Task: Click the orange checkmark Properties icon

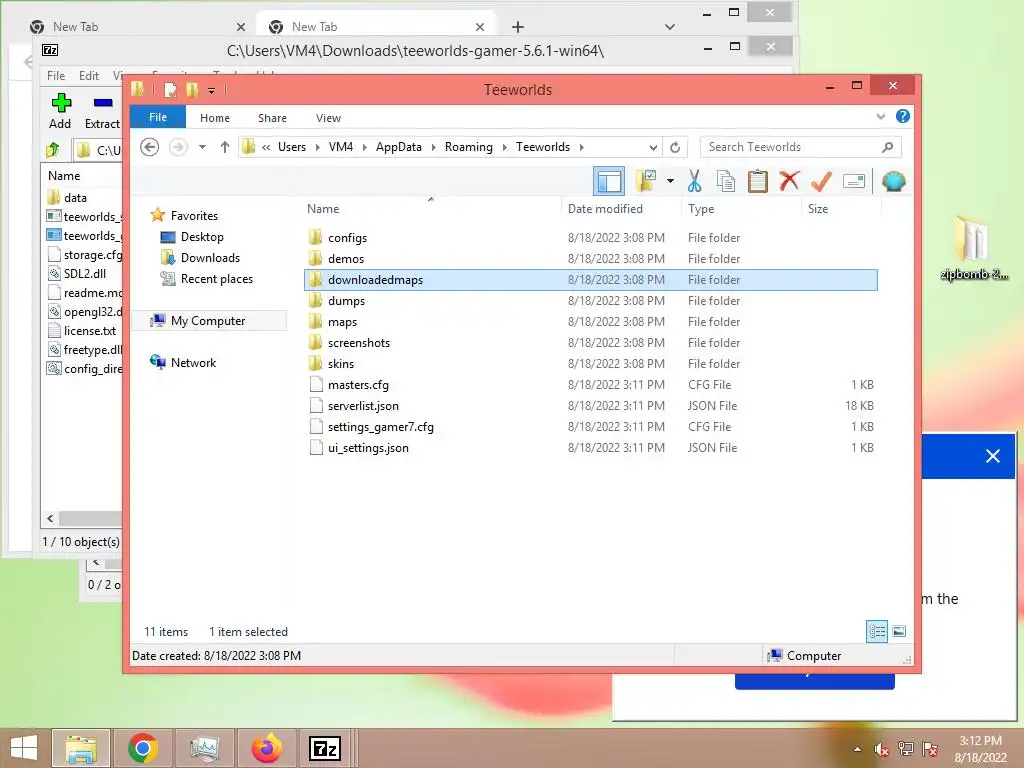Action: point(821,181)
